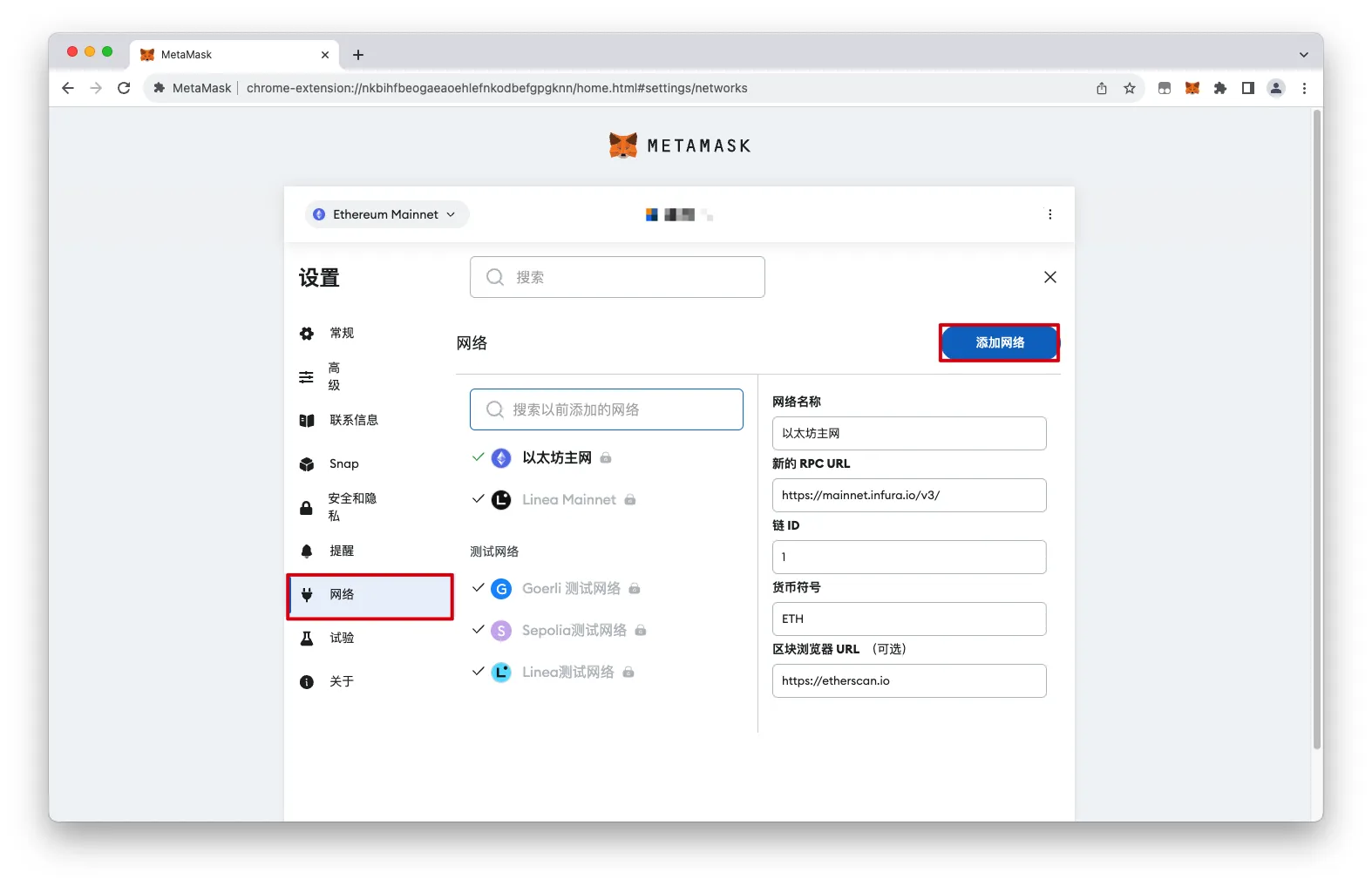Viewport: 1372px width, 886px height.
Task: Open the Extensions puzzle piece menu
Action: pos(1220,88)
